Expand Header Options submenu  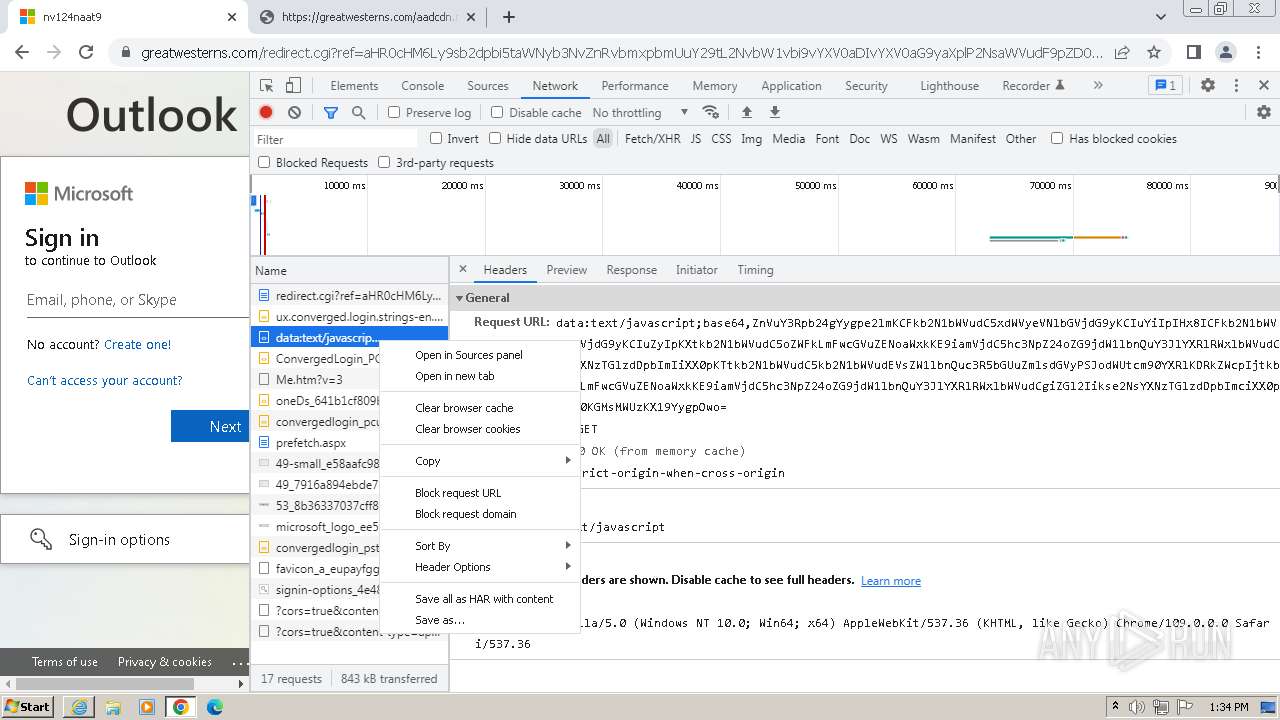click(x=478, y=567)
